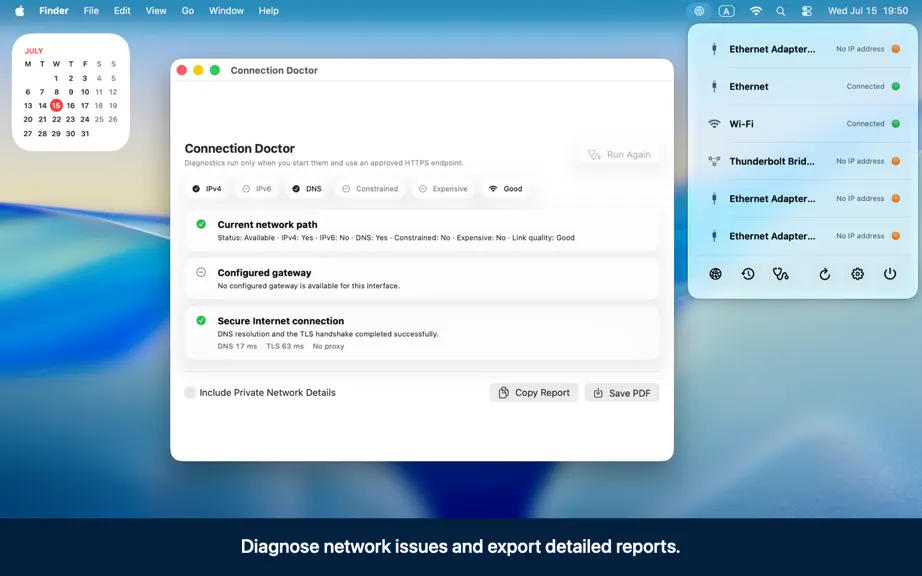Open the network globe icon in popup footer
Screen dimensions: 922x576
(x=715, y=274)
